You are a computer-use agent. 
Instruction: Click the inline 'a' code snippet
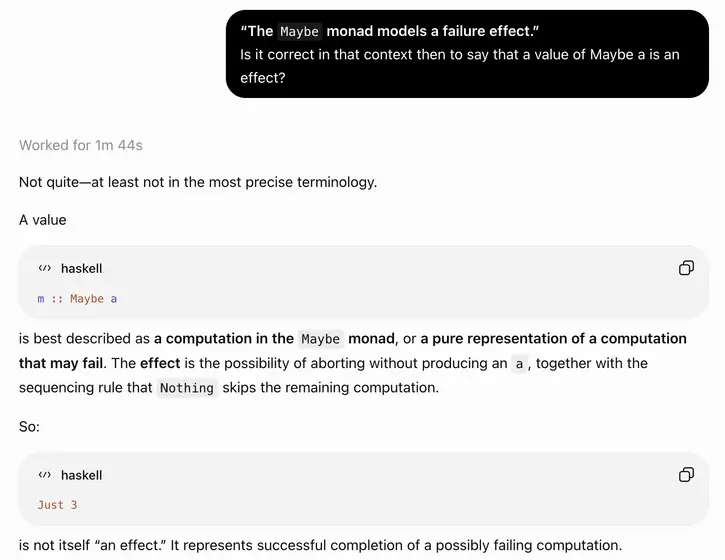tap(519, 364)
